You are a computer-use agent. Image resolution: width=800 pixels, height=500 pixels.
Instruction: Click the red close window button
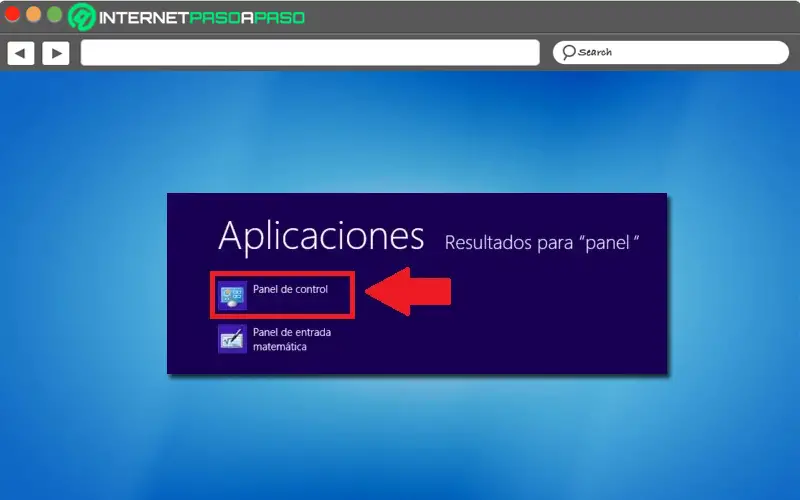point(12,14)
